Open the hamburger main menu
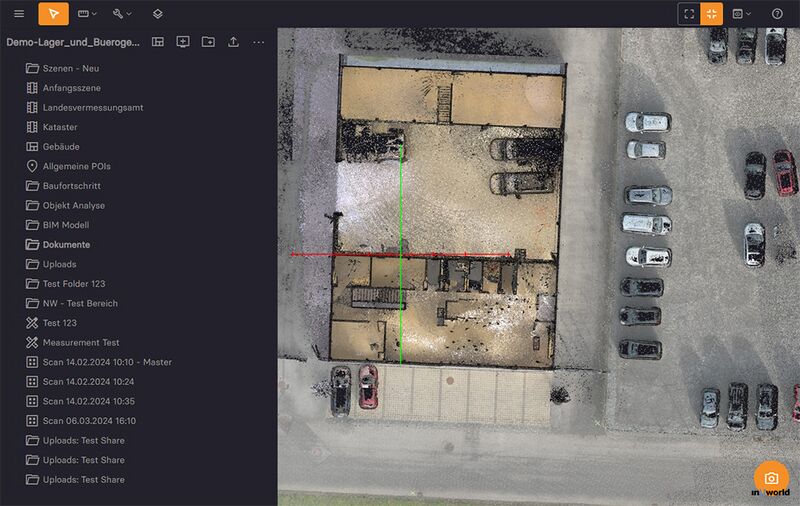800x506 pixels. point(19,14)
